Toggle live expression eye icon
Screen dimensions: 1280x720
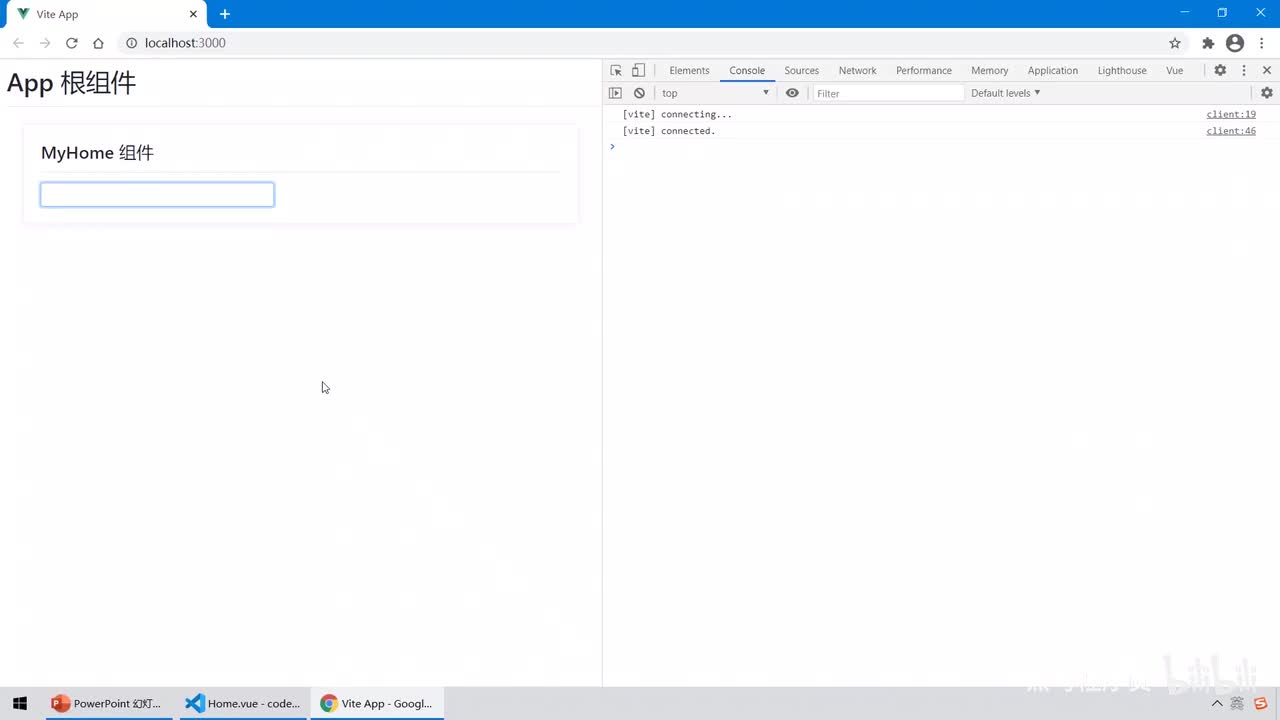click(792, 93)
